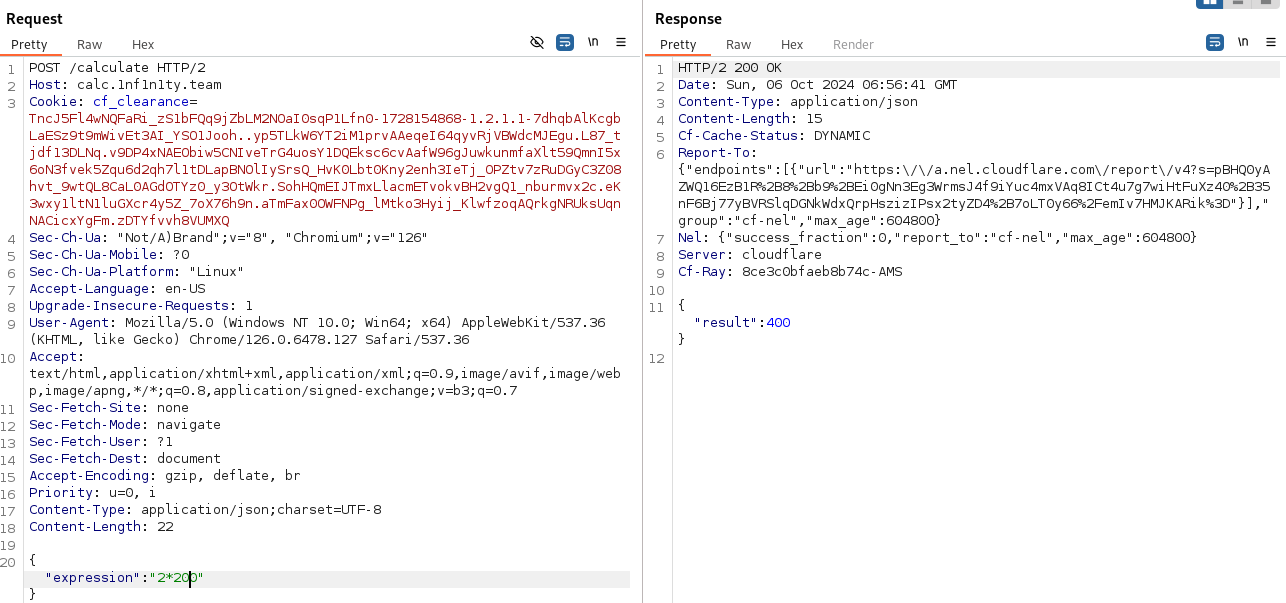Open the Response Render tab
1286x603 pixels.
pyautogui.click(x=853, y=44)
